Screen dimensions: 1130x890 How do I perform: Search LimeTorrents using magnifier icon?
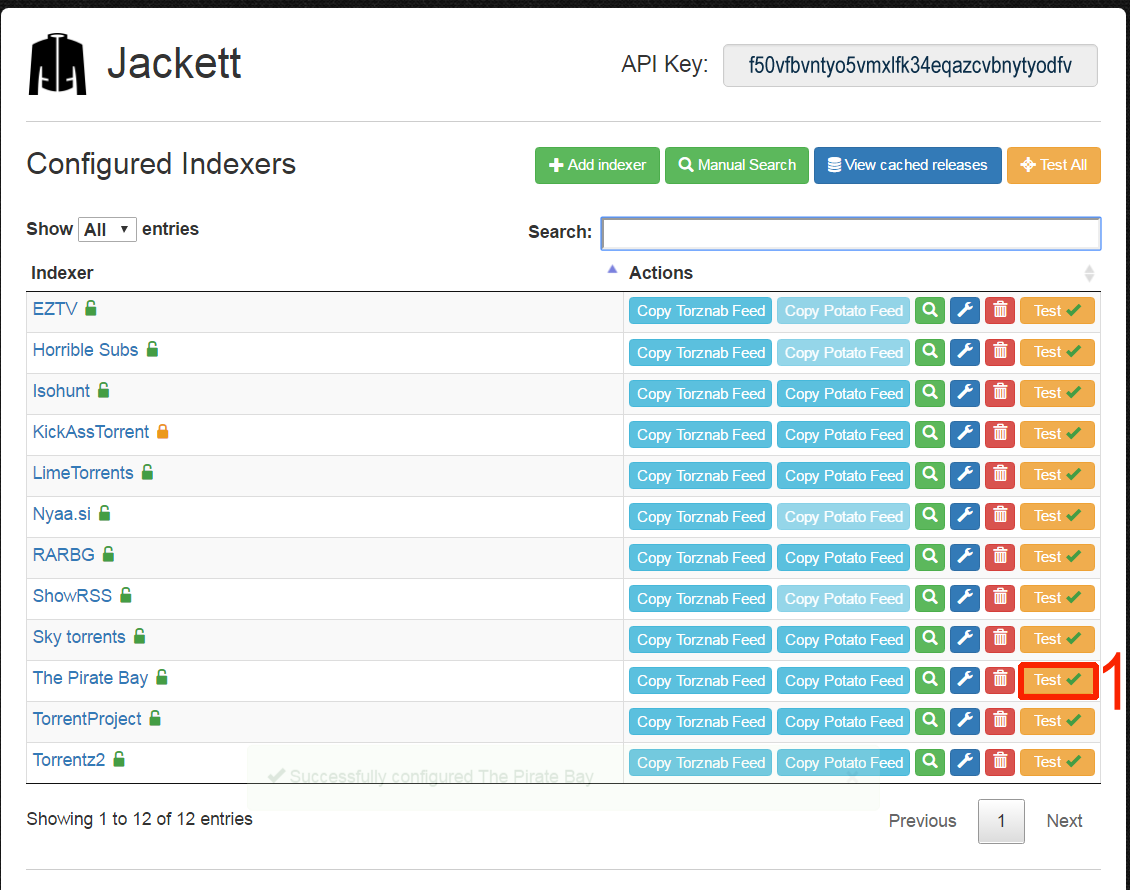pos(930,475)
